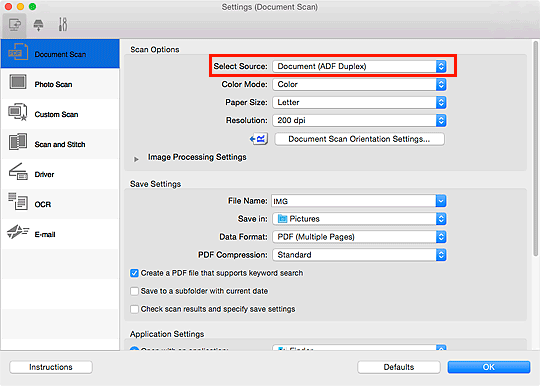The image size is (540, 386).
Task: Click the Instructions button
Action: 51,367
